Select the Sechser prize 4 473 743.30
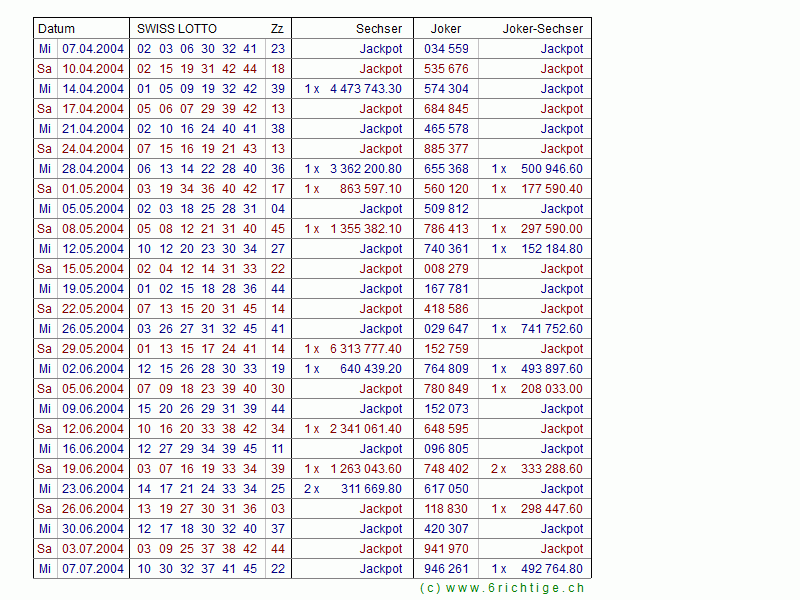The height and width of the screenshot is (600, 800). pyautogui.click(x=365, y=89)
